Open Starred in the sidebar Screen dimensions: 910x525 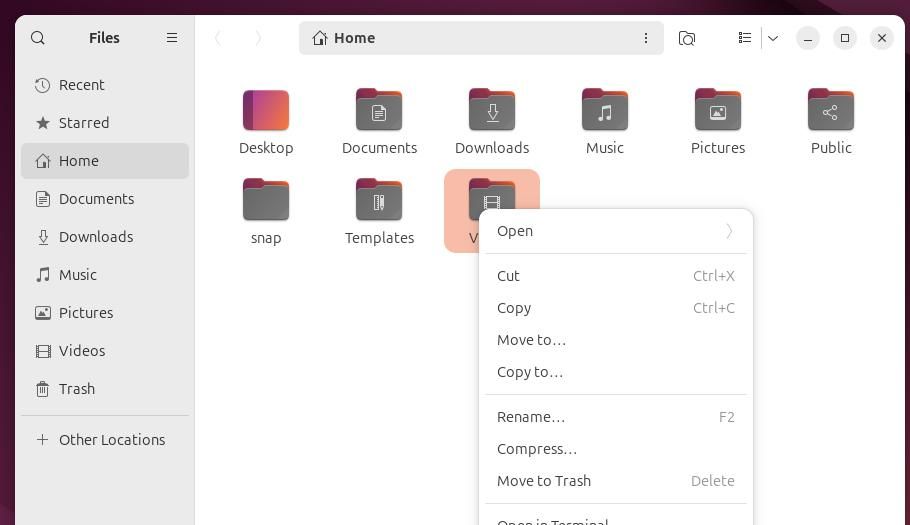tap(105, 123)
